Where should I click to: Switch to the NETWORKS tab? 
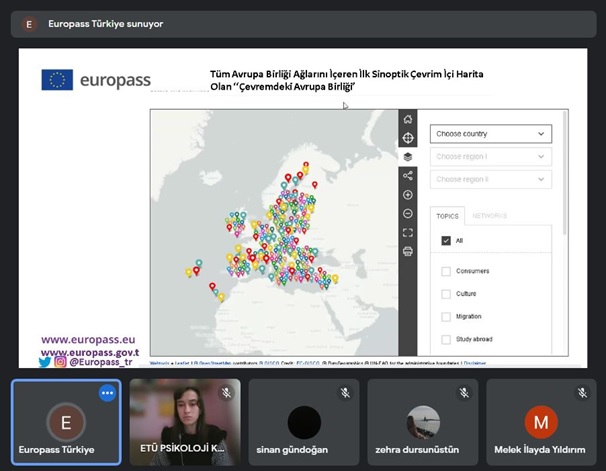click(489, 216)
